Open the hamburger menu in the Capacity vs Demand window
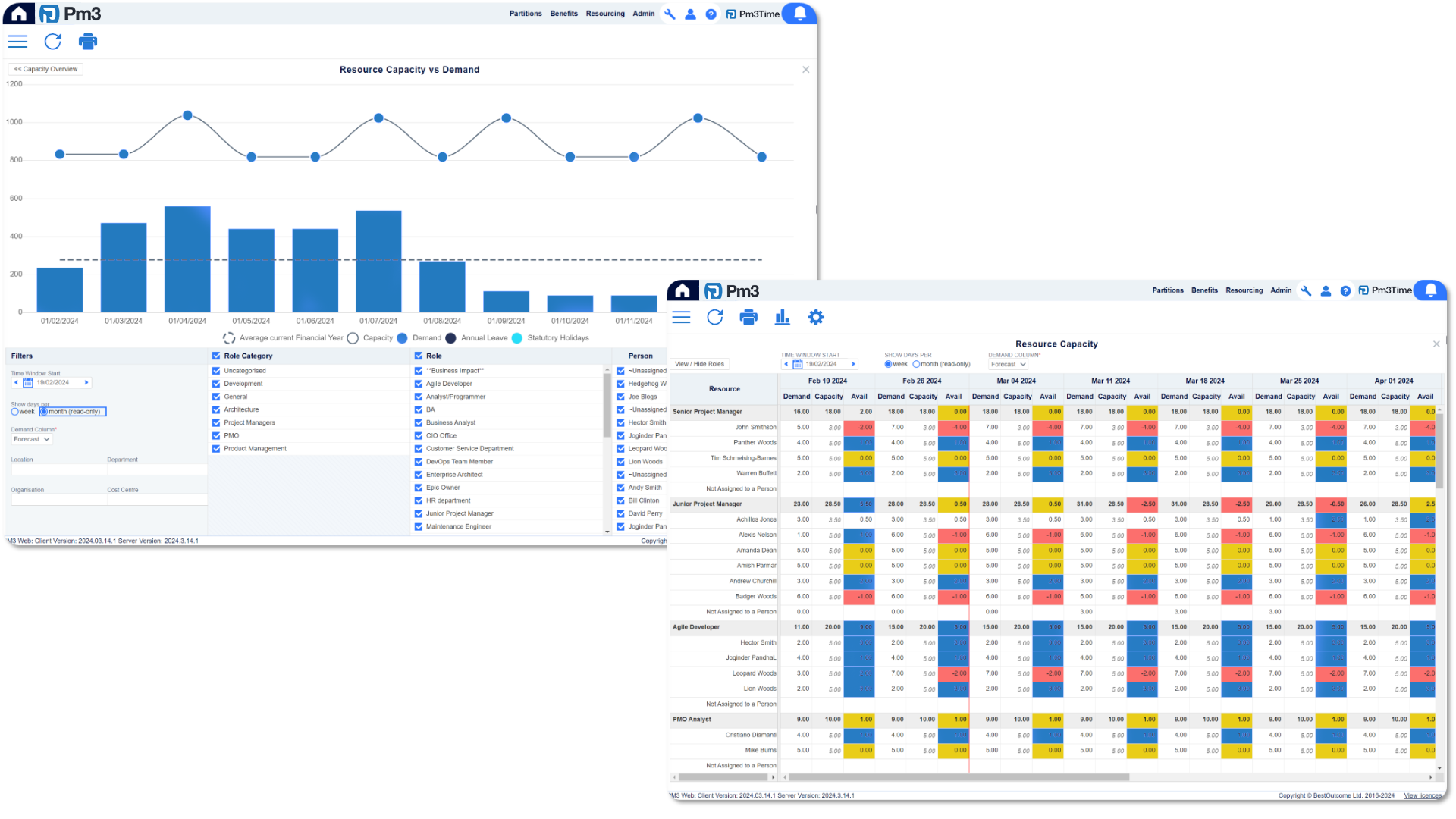1456x819 pixels. tap(17, 42)
